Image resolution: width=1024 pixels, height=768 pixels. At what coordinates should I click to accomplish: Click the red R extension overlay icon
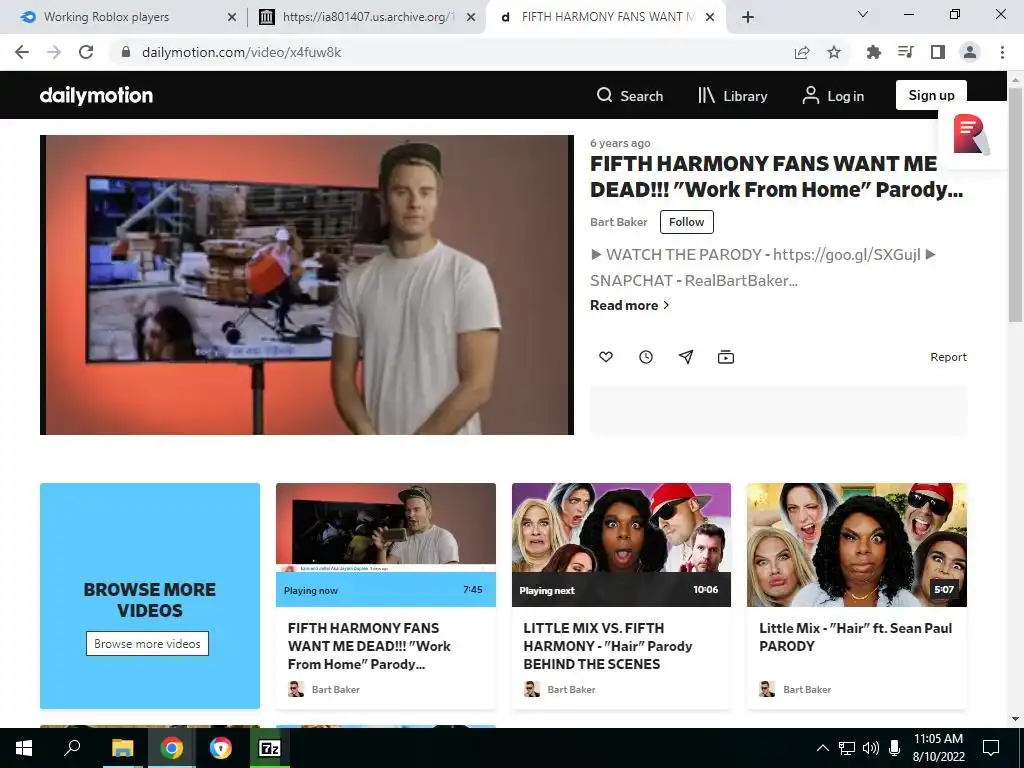click(x=970, y=135)
